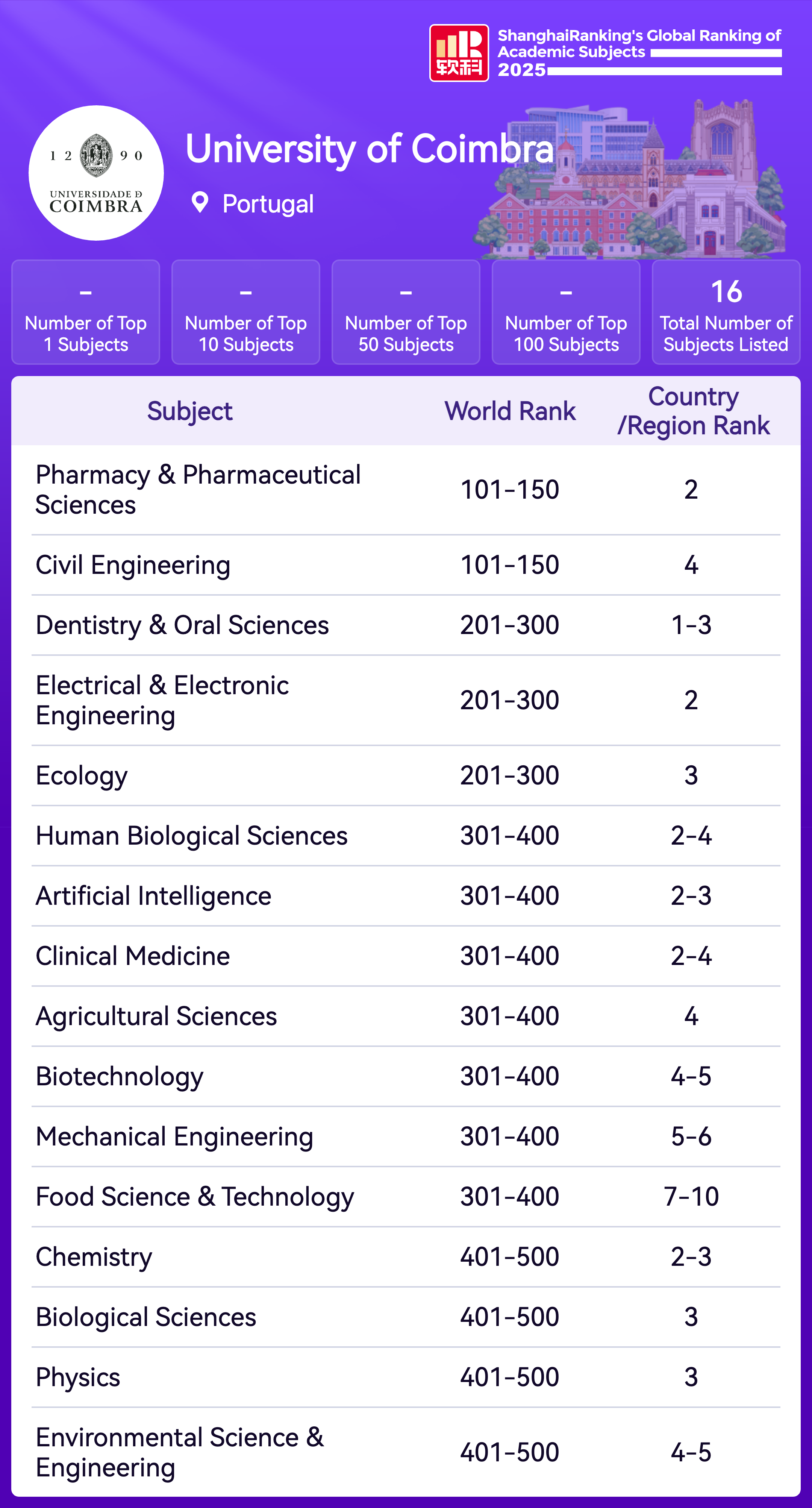Sort by the World Rank column header

[x=510, y=411]
